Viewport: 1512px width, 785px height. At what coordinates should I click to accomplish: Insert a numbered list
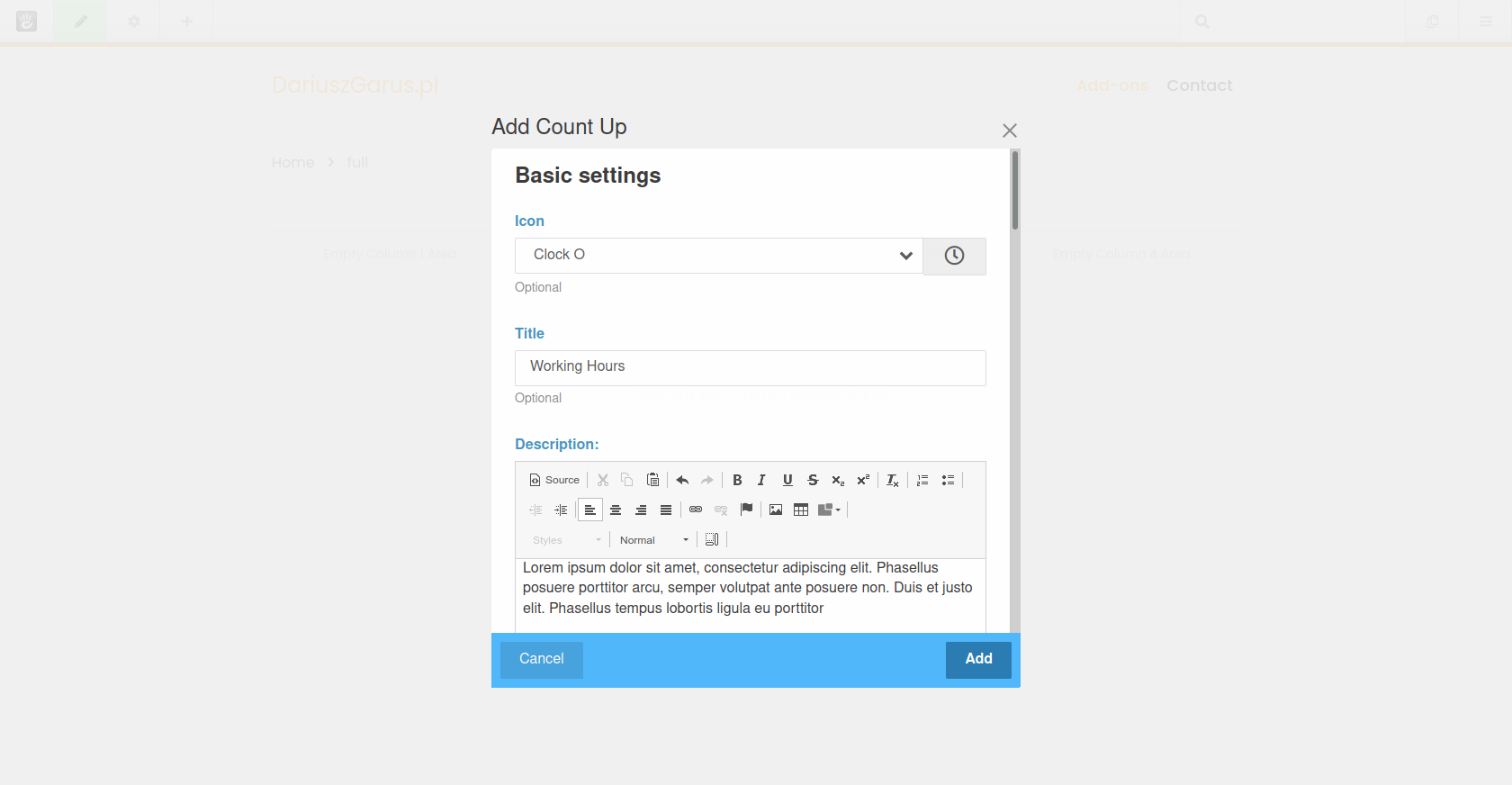(x=922, y=481)
